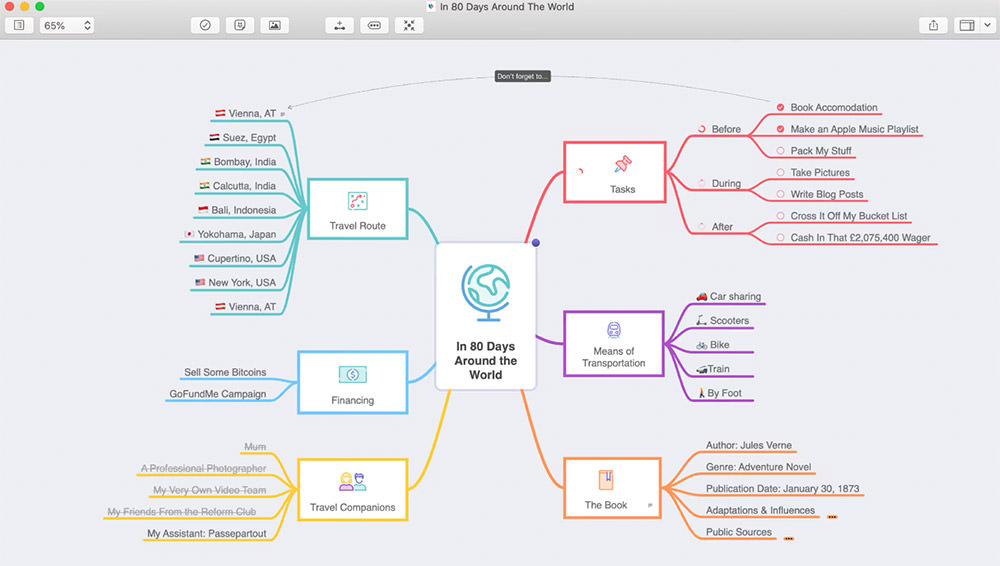Click the add note toolbar button
The height and width of the screenshot is (566, 1000).
point(240,26)
